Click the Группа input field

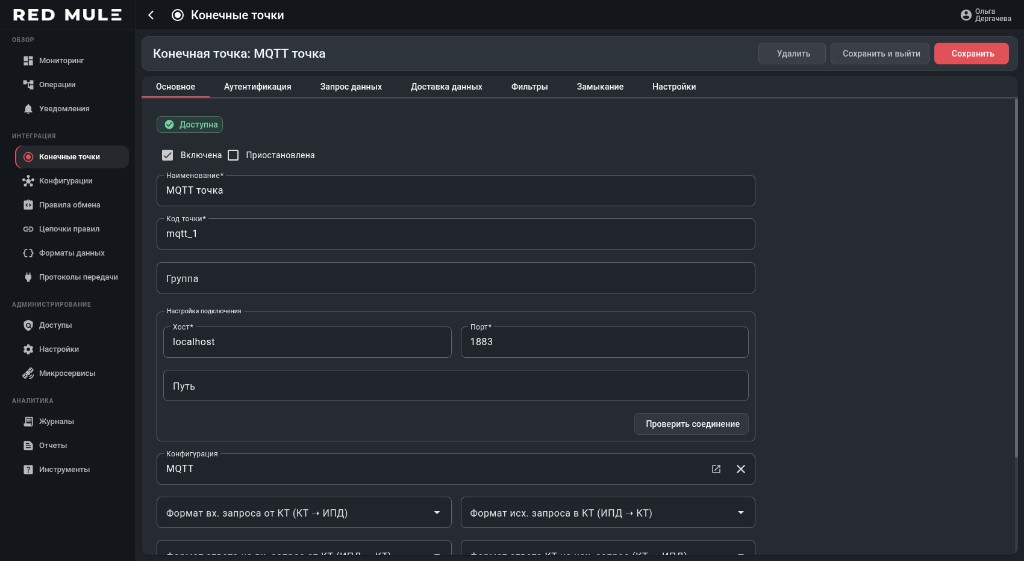pos(456,278)
